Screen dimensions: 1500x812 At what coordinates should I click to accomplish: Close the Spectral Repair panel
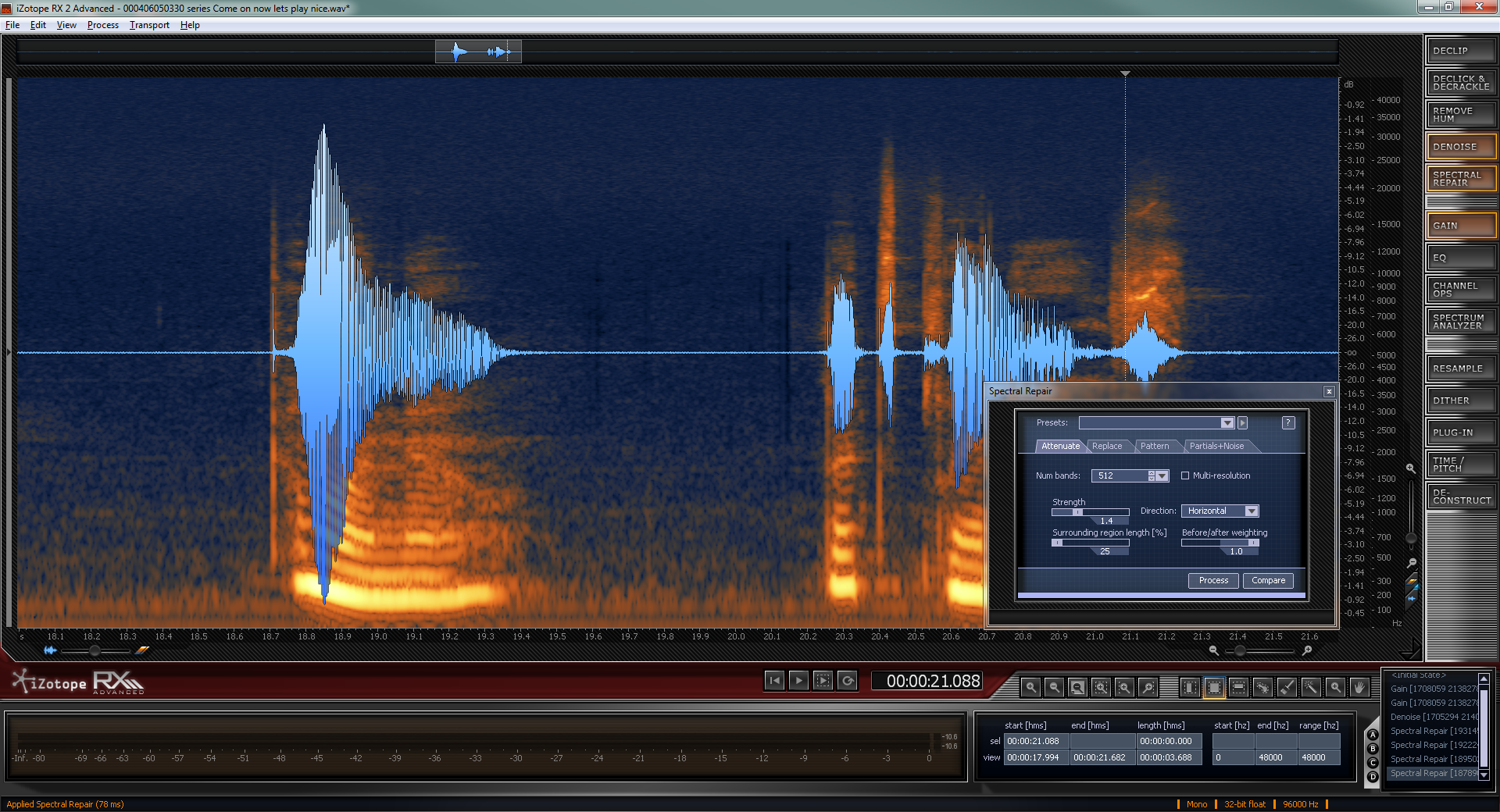pyautogui.click(x=1329, y=391)
